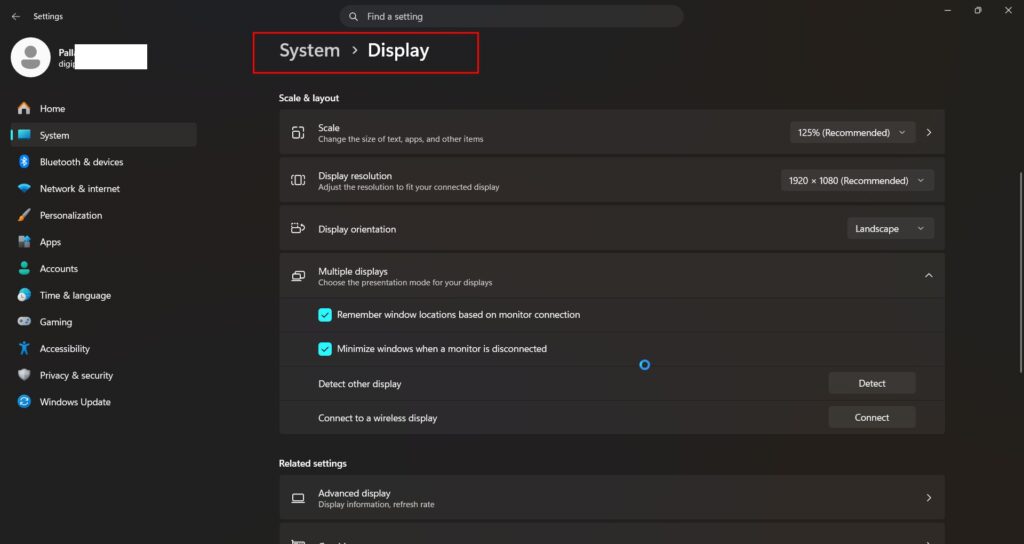Open Gaming settings
Image resolution: width=1024 pixels, height=544 pixels.
(x=103, y=322)
